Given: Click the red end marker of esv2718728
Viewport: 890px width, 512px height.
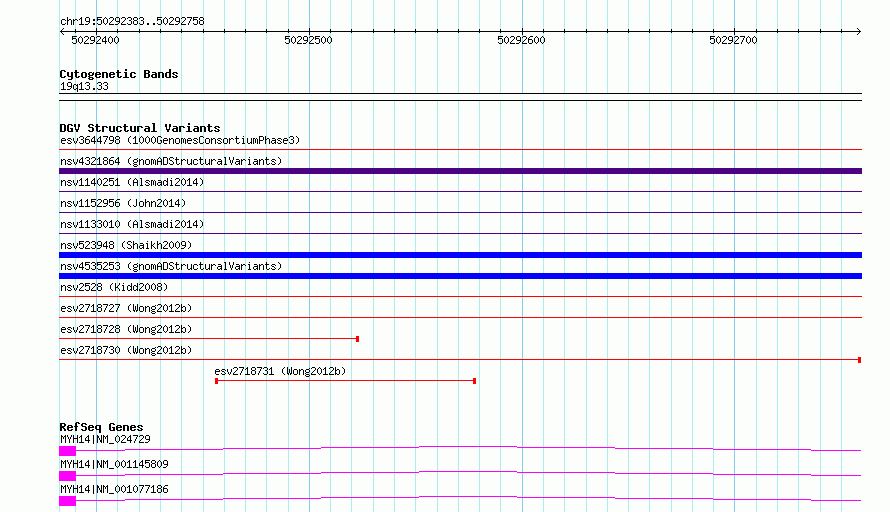Looking at the screenshot, I should (x=357, y=339).
